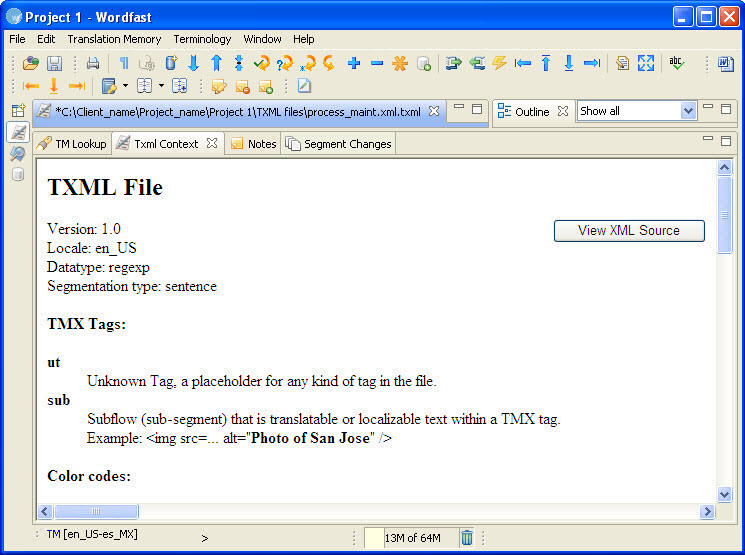Open the Terminology menu
Screen dimensions: 745x555
202,39
